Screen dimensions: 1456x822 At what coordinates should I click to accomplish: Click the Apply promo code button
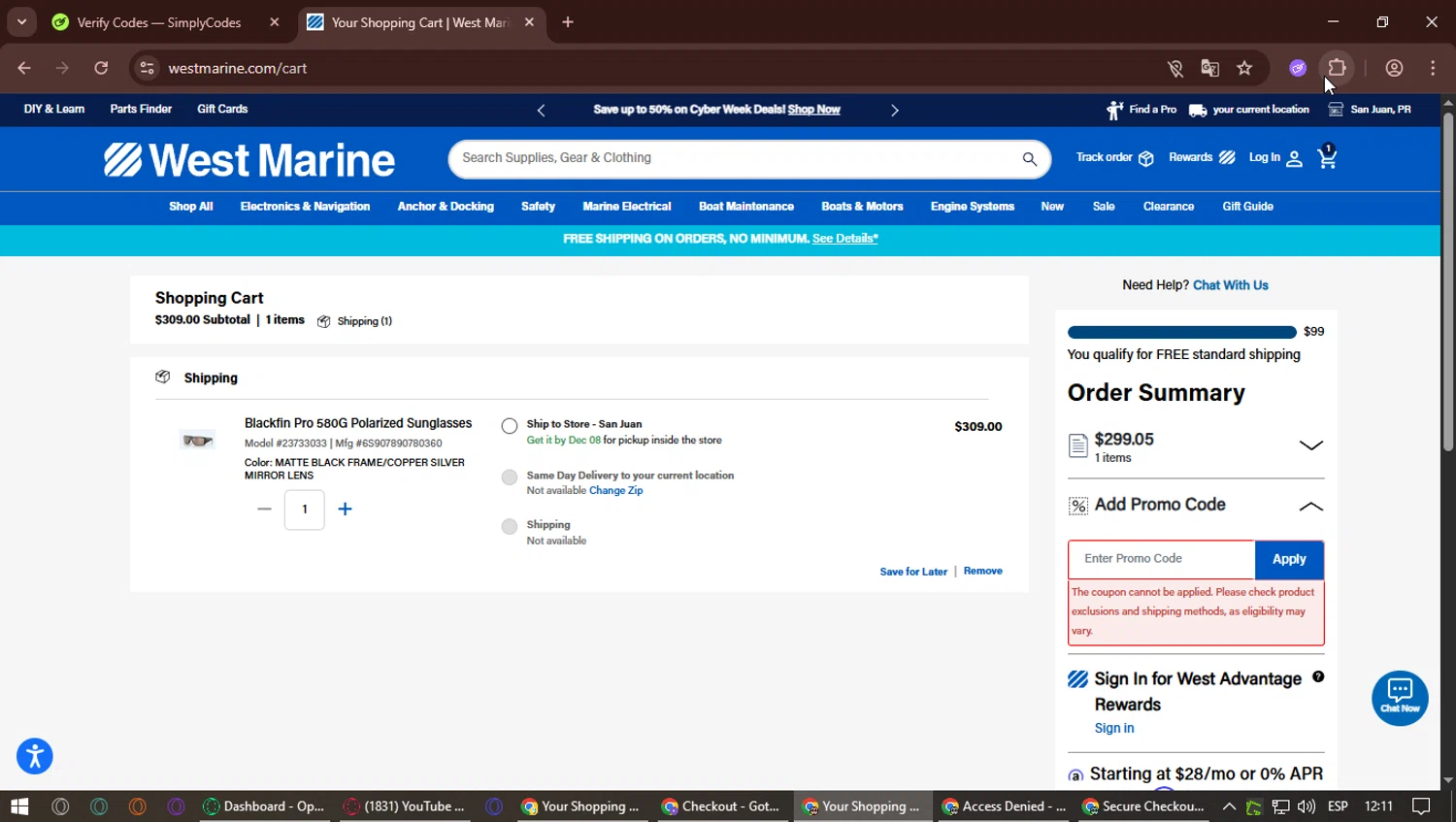click(x=1289, y=559)
